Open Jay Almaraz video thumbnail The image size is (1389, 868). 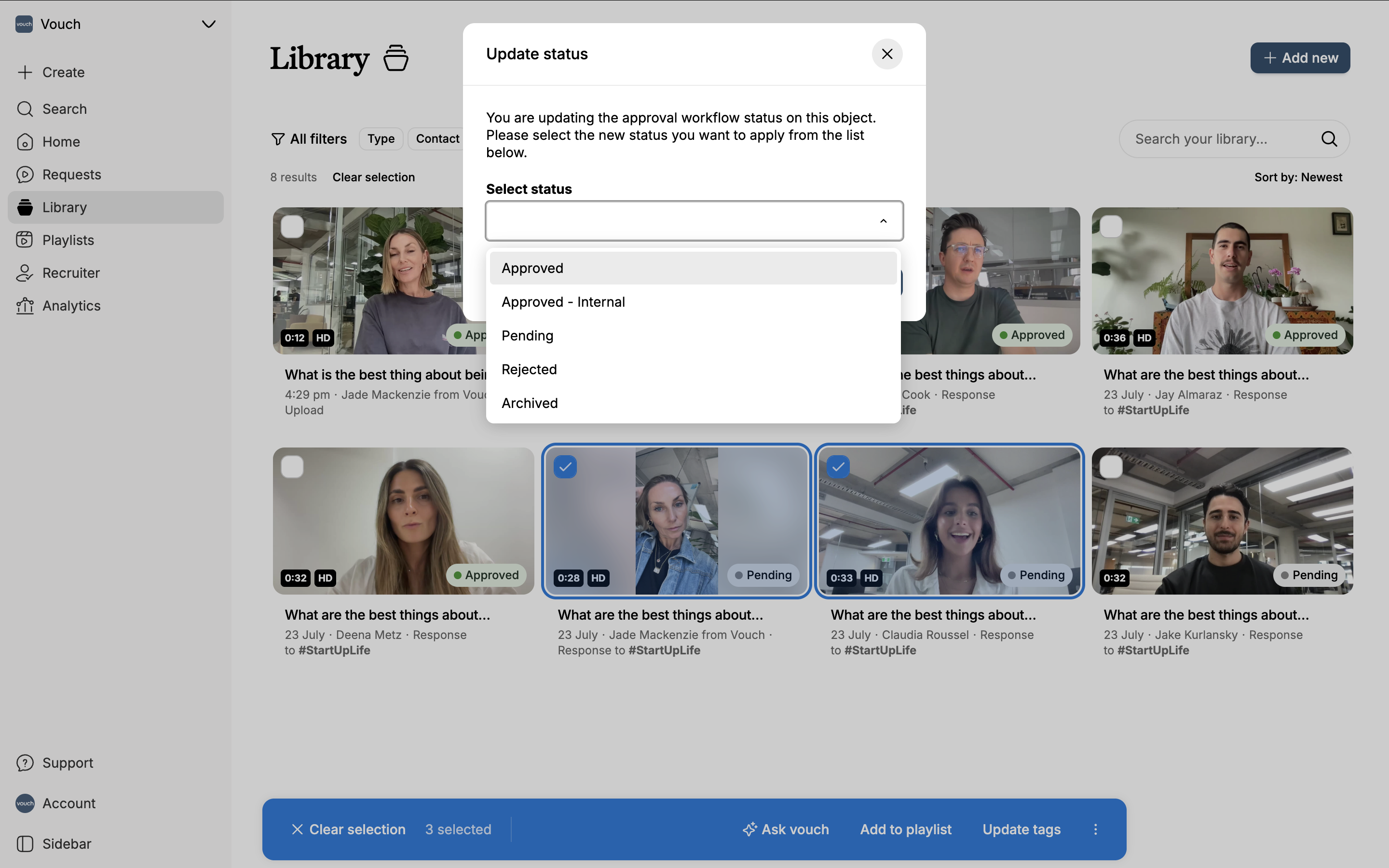[1222, 281]
